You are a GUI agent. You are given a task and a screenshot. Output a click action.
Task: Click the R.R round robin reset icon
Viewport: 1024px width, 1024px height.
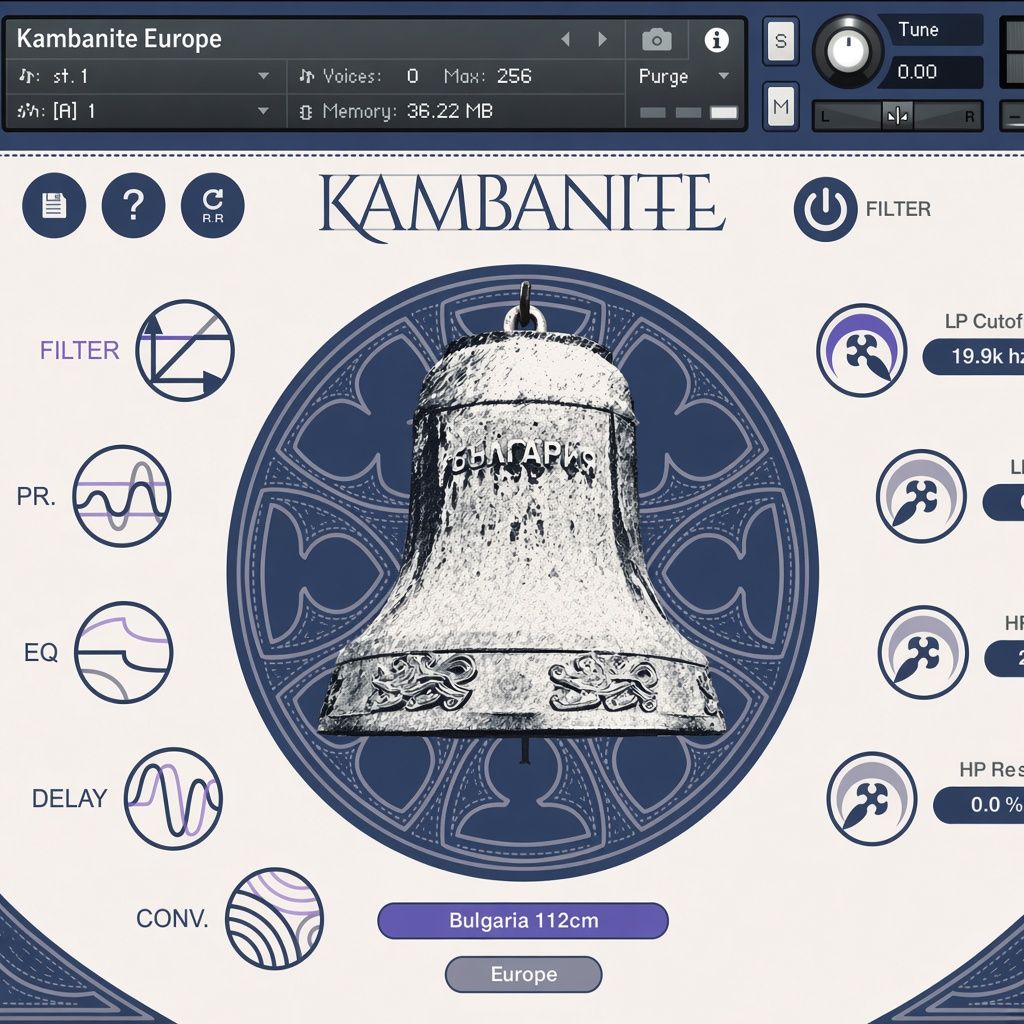[x=213, y=205]
